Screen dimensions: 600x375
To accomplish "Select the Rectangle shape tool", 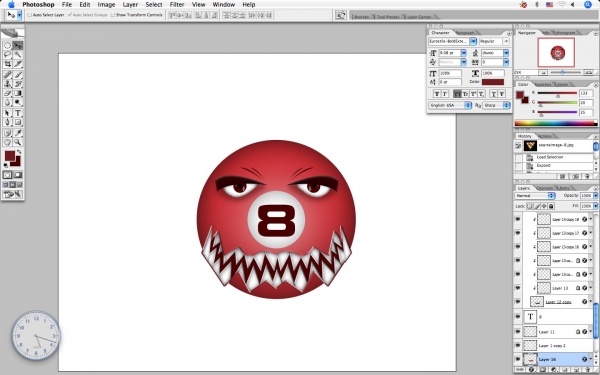I will 18,122.
